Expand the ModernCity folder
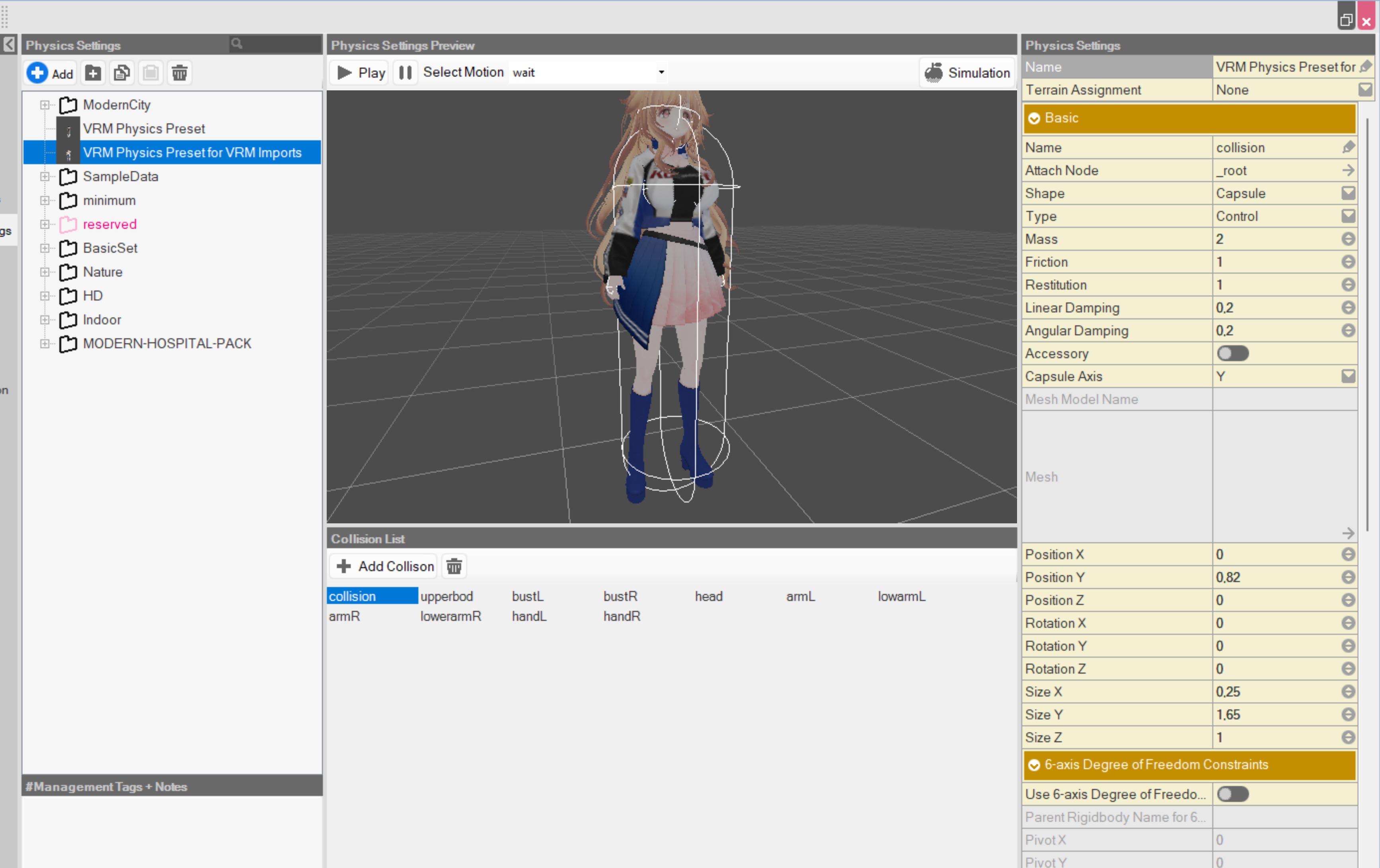 45,105
